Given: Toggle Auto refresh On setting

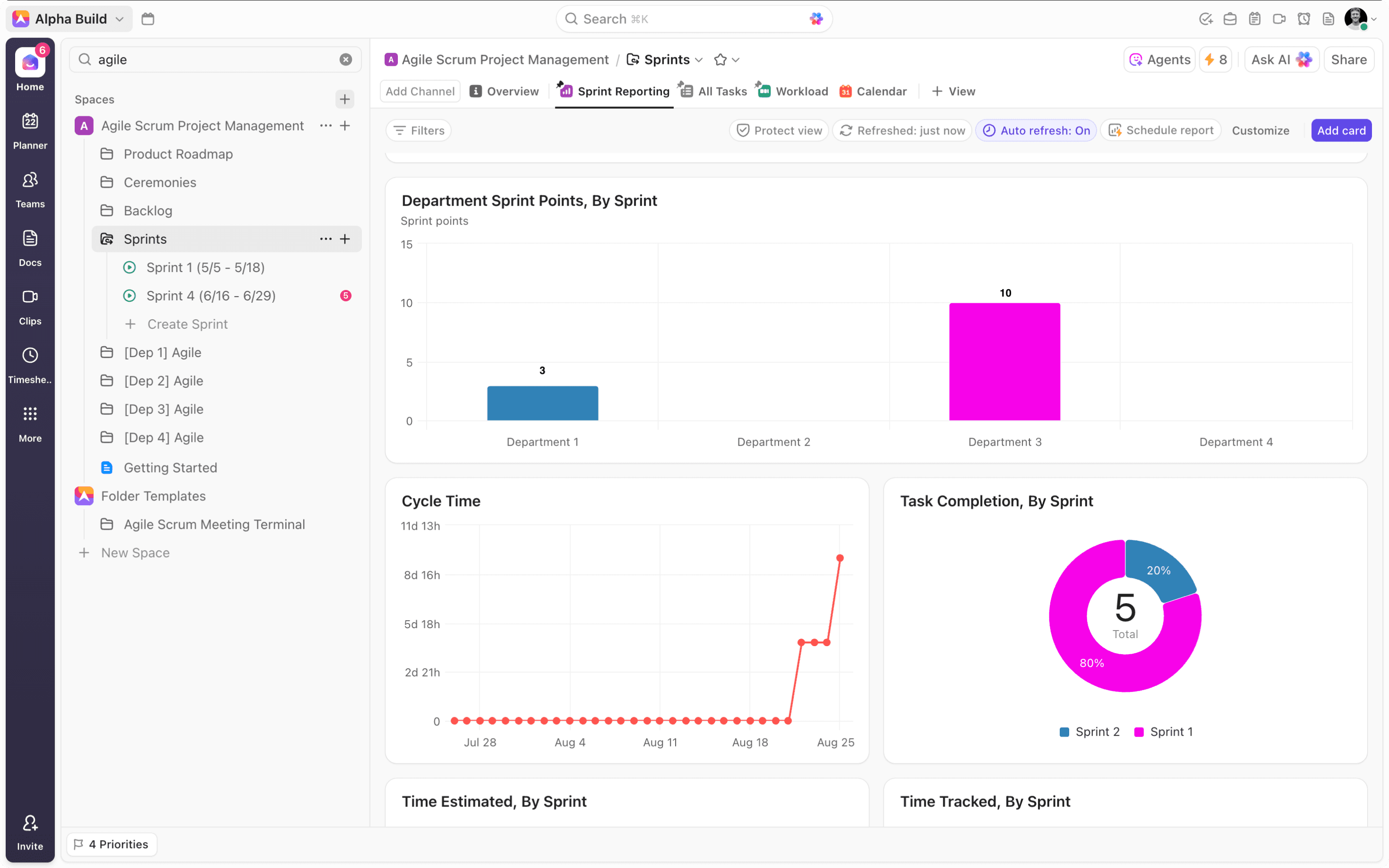Looking at the screenshot, I should (x=1036, y=130).
